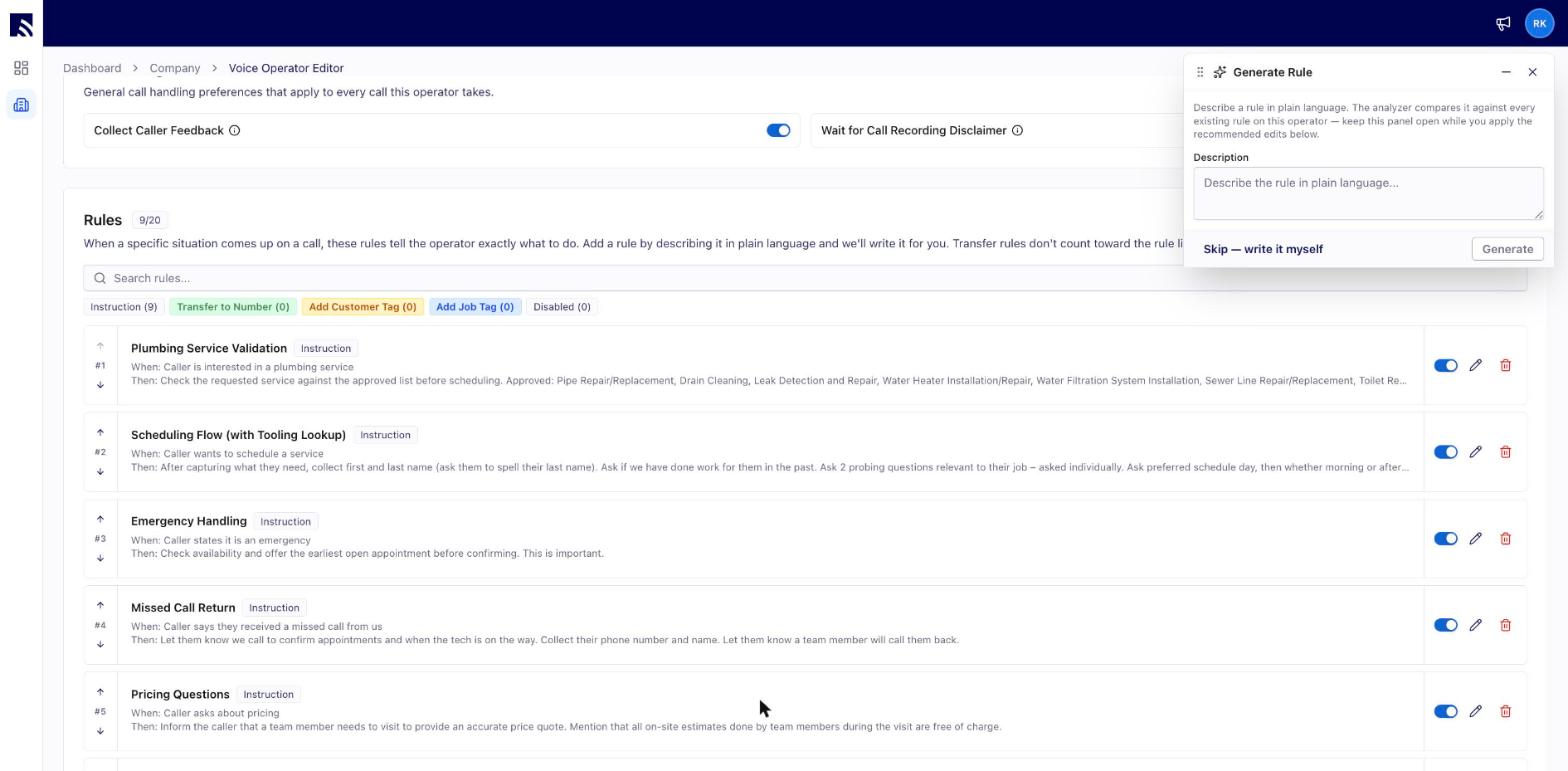Go to Company breadcrumb
The height and width of the screenshot is (771, 1568).
coord(175,68)
